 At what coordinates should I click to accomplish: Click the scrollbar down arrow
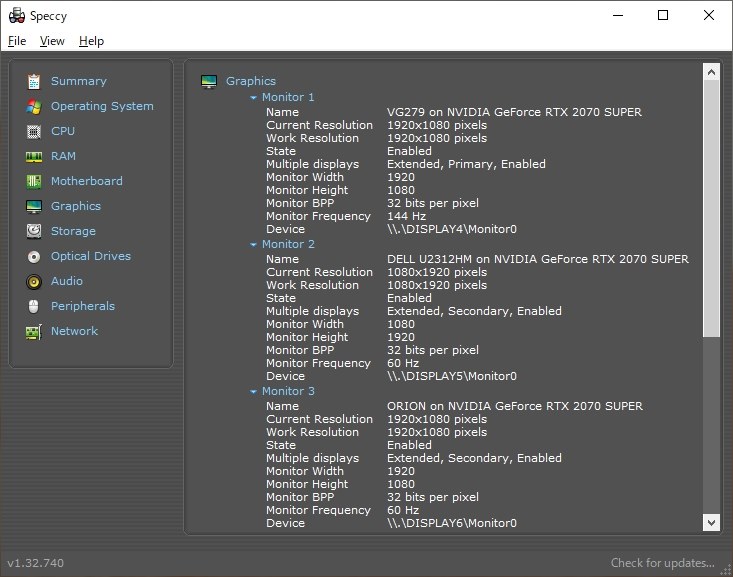coord(711,522)
